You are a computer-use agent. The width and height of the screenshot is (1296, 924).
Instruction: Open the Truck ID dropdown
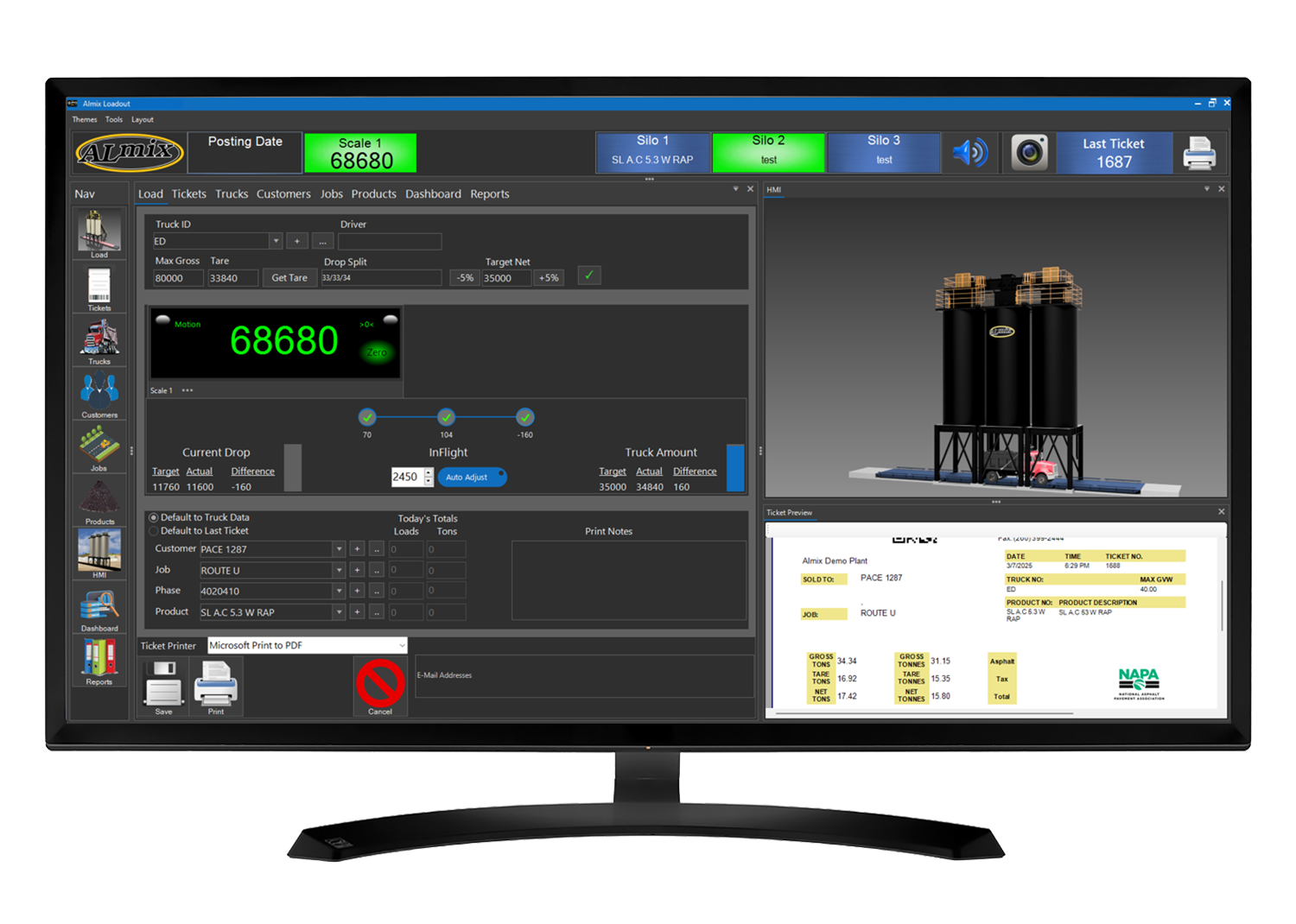coord(275,241)
